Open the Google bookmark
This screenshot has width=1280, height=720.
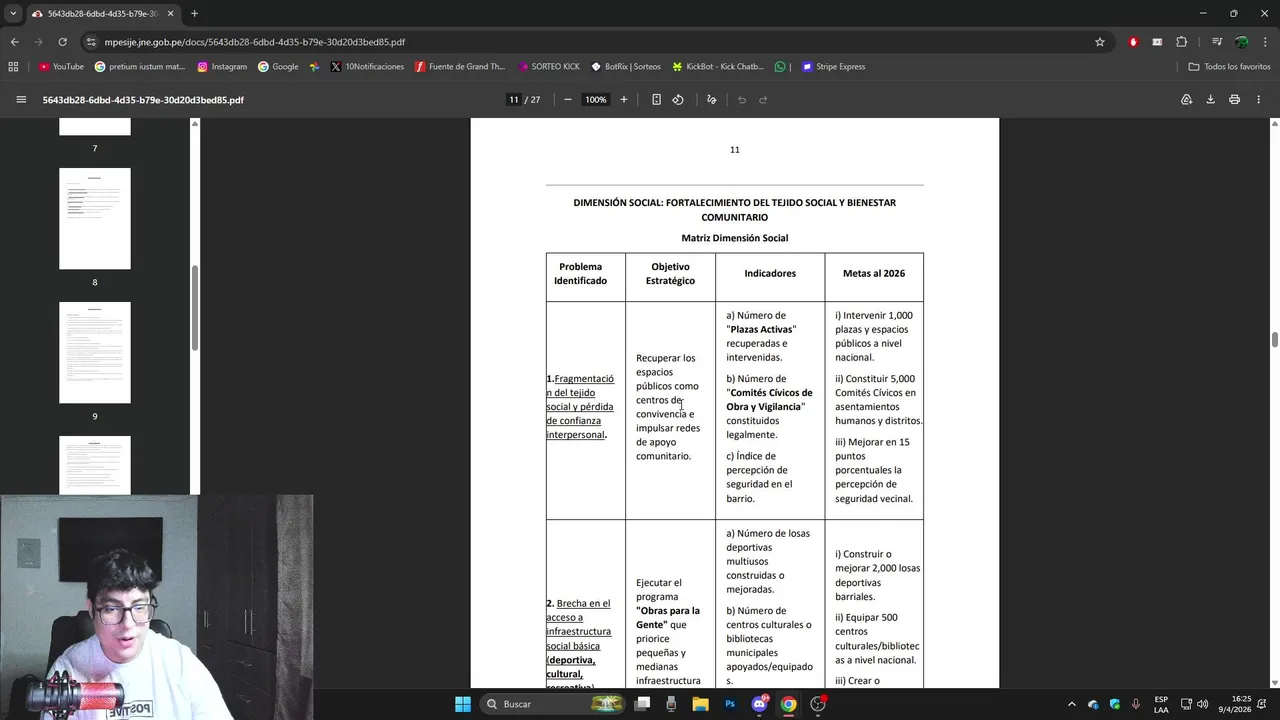pyautogui.click(x=278, y=67)
